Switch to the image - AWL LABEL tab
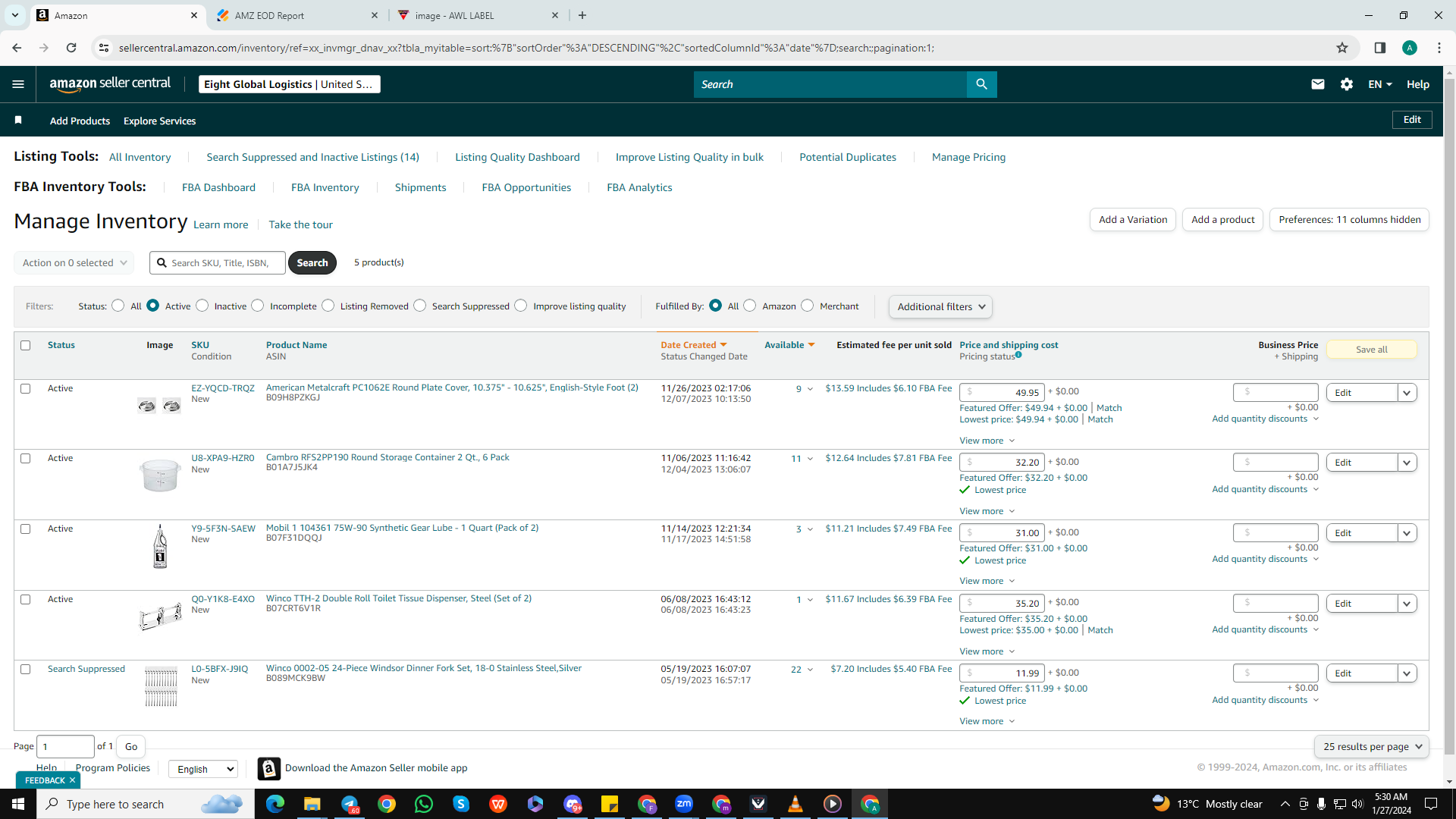 click(x=478, y=15)
